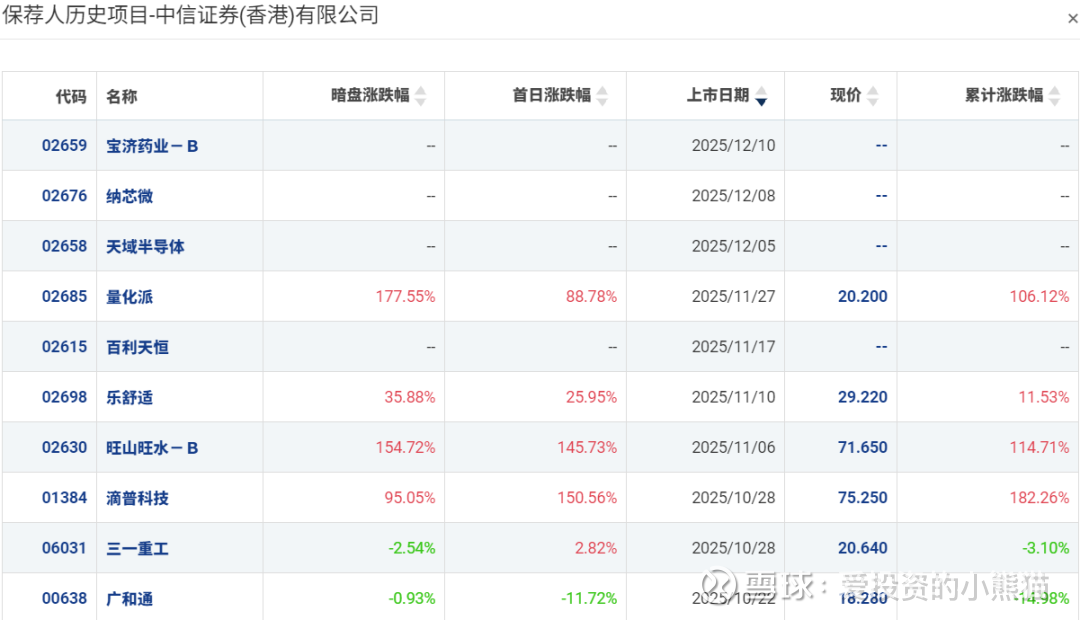
Task: Click current price 75.250
Action: pyautogui.click(x=862, y=497)
